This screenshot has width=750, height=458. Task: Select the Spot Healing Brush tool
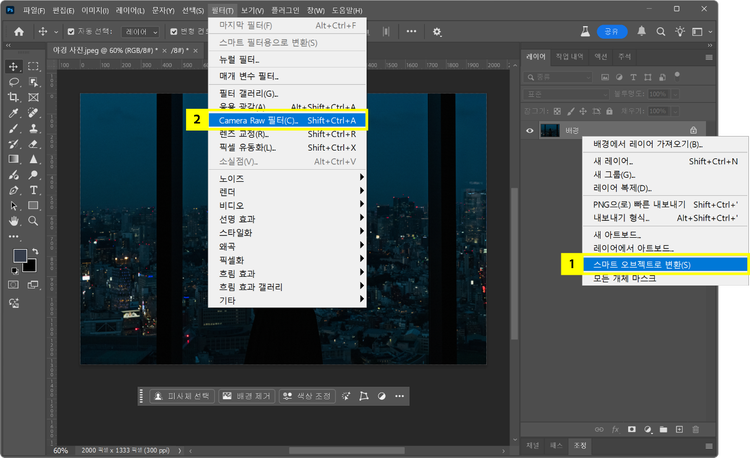[33, 113]
